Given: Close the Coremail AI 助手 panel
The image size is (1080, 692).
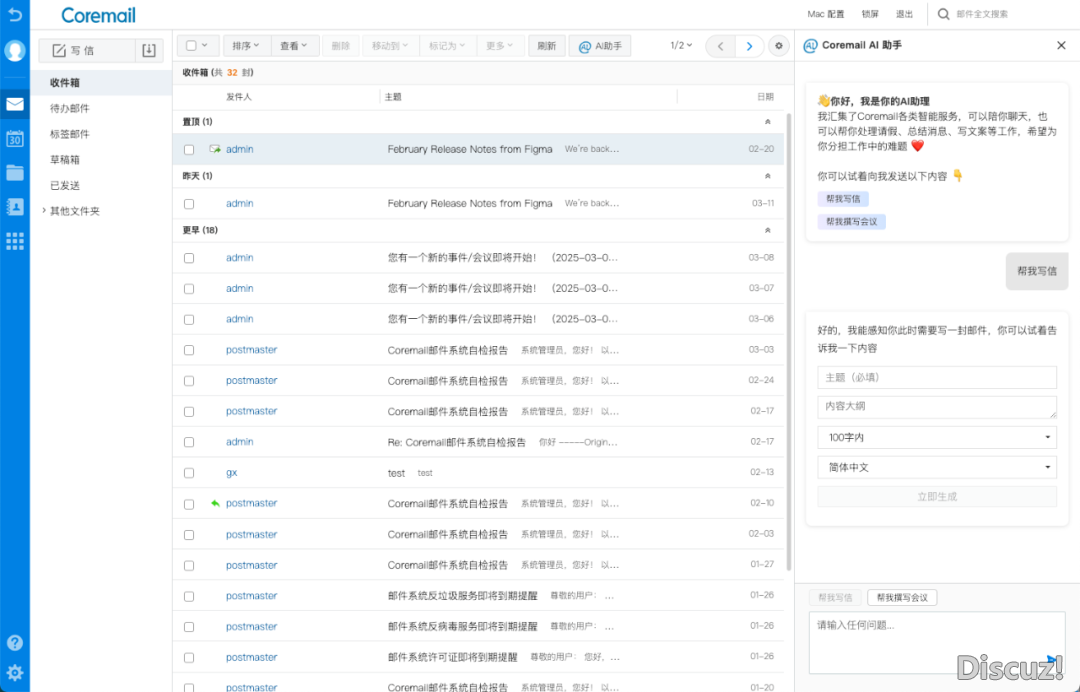Looking at the screenshot, I should (x=1061, y=45).
